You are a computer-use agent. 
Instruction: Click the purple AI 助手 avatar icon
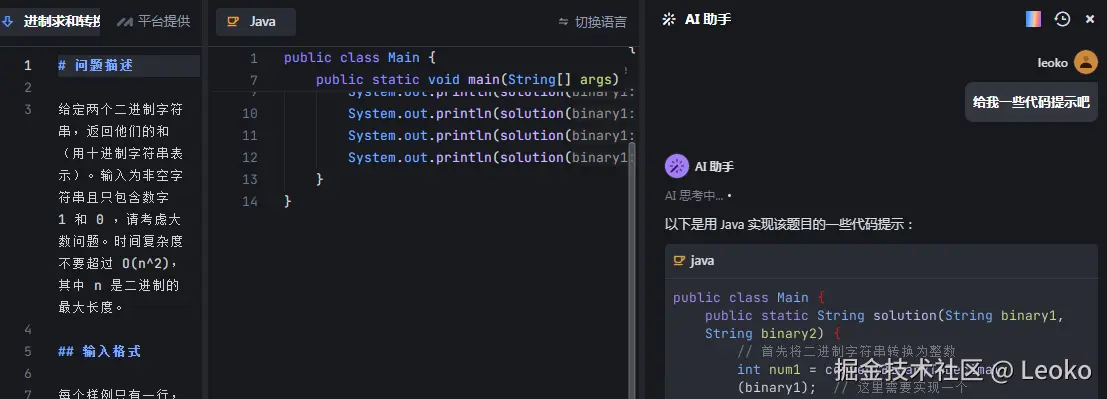point(677,167)
